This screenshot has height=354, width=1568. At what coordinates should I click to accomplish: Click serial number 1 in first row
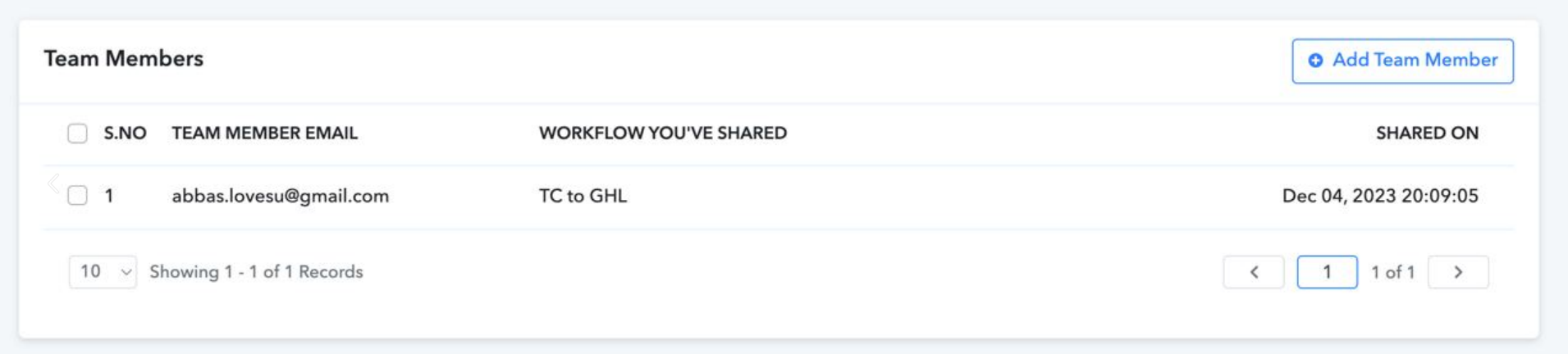(x=108, y=196)
